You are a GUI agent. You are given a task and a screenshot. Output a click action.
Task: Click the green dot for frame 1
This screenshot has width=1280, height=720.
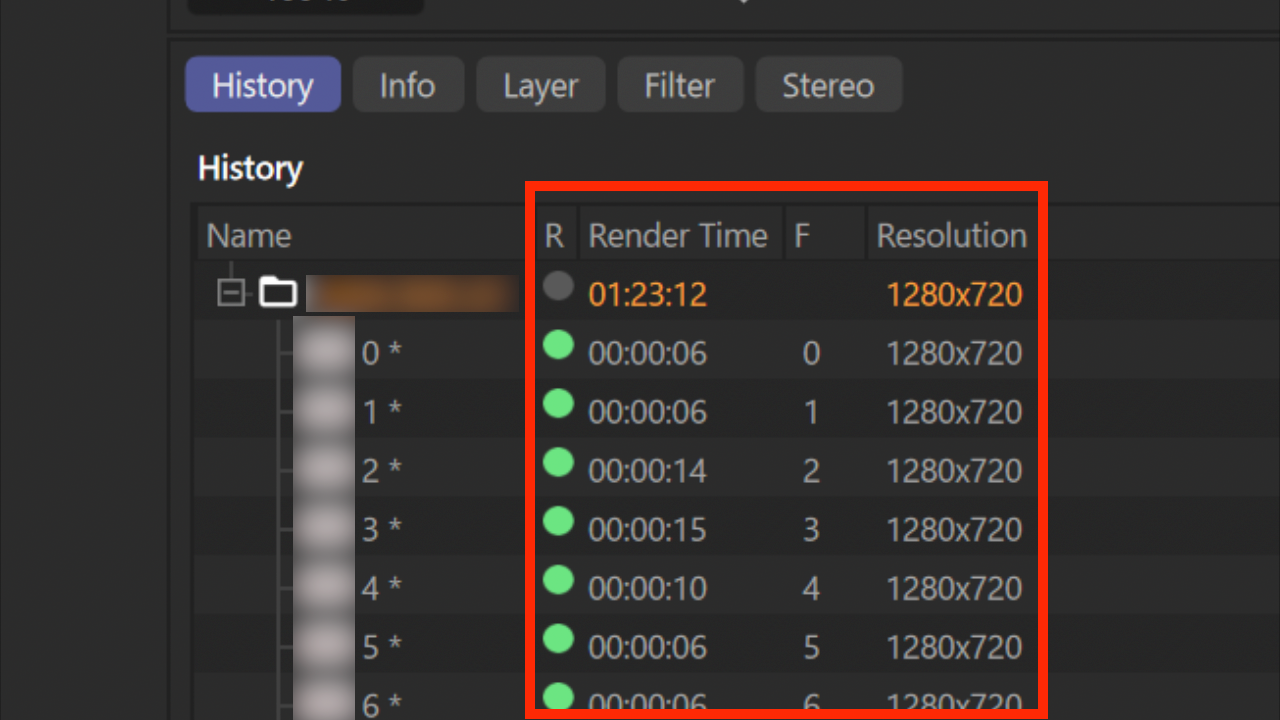point(558,404)
